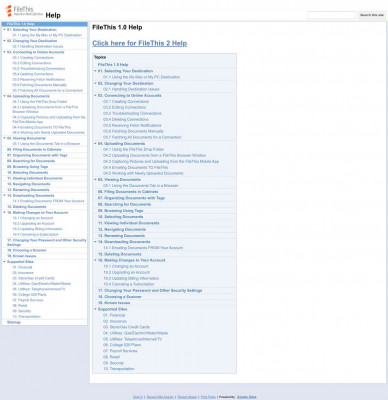388x400 pixels.
Task: Open sidebar link 04.4 Emailing Documents TO FileThis
Action: pyautogui.click(x=42, y=127)
